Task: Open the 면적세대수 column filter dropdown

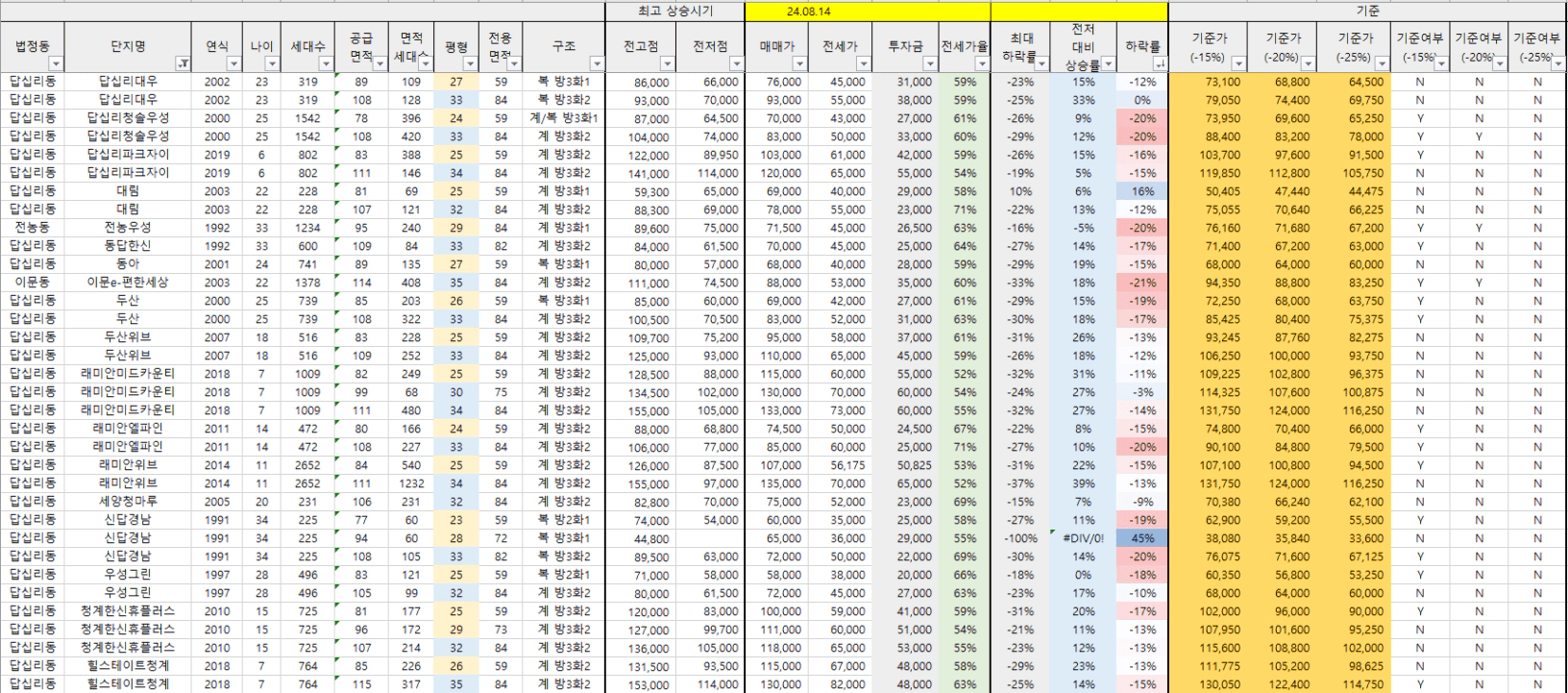Action: (425, 64)
